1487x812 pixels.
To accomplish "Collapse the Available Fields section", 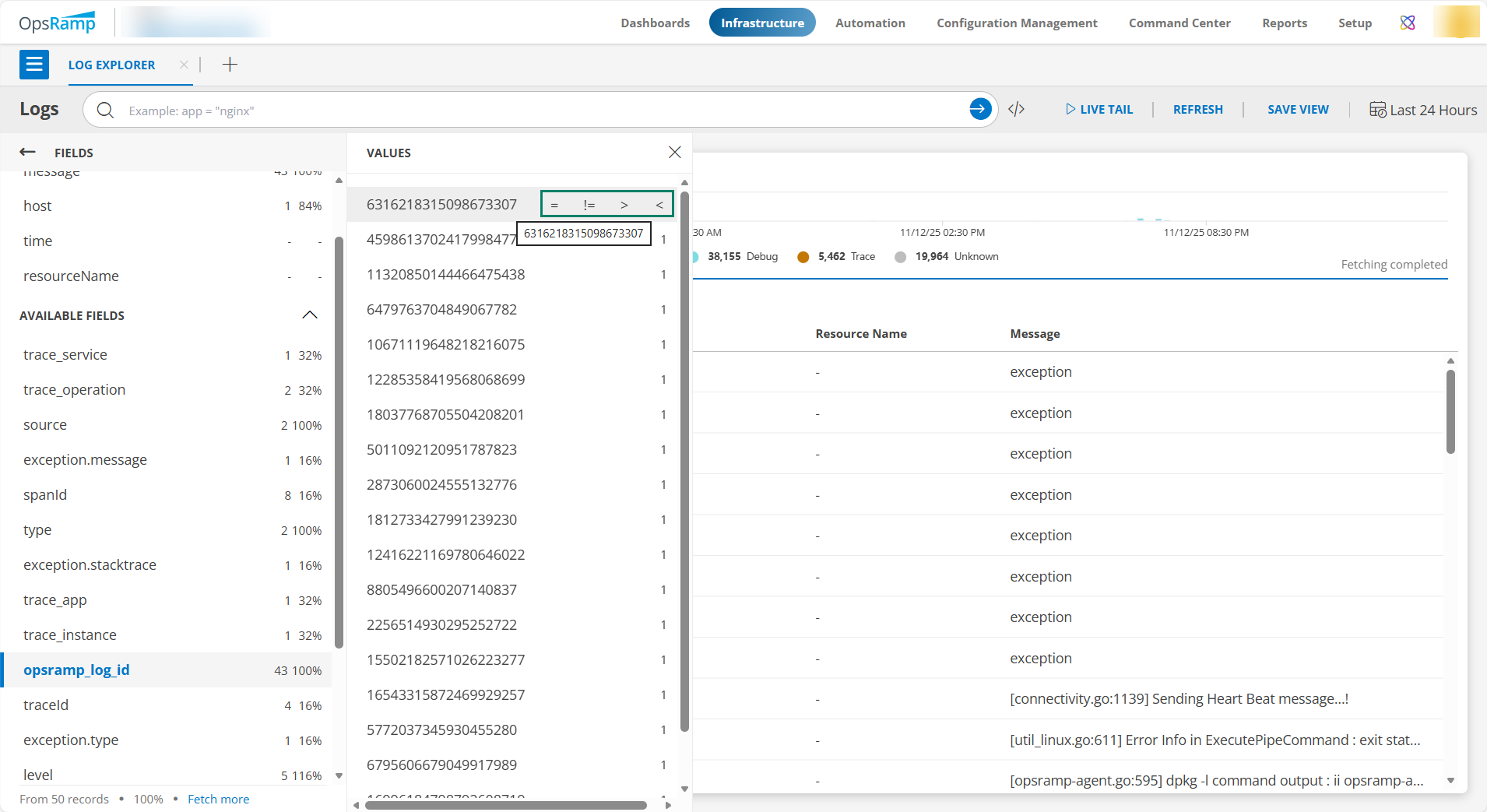I will tap(309, 315).
